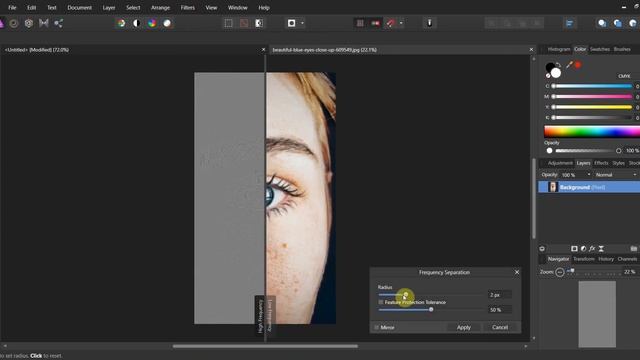Select the black background color circle
The height and width of the screenshot is (360, 640).
pos(549,67)
